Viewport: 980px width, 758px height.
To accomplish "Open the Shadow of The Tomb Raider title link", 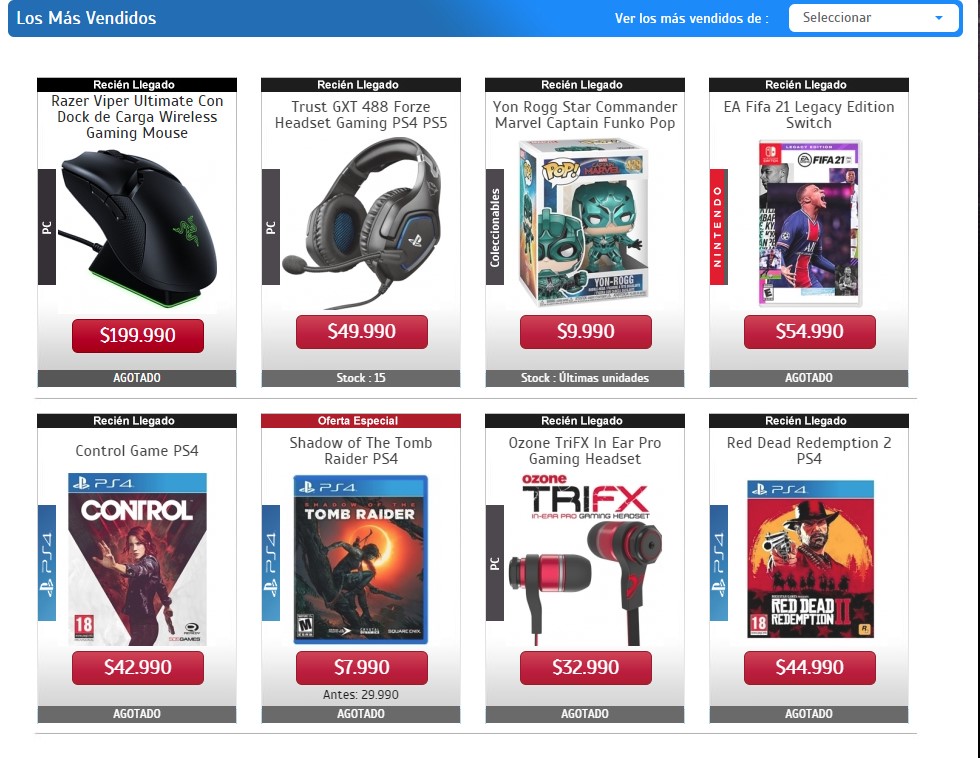I will pyautogui.click(x=361, y=451).
